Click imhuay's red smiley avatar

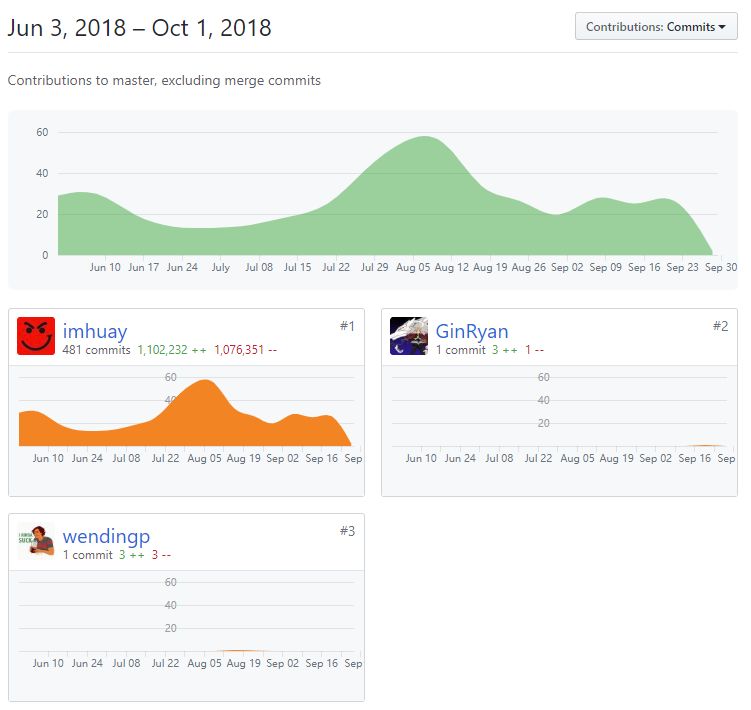(36, 336)
